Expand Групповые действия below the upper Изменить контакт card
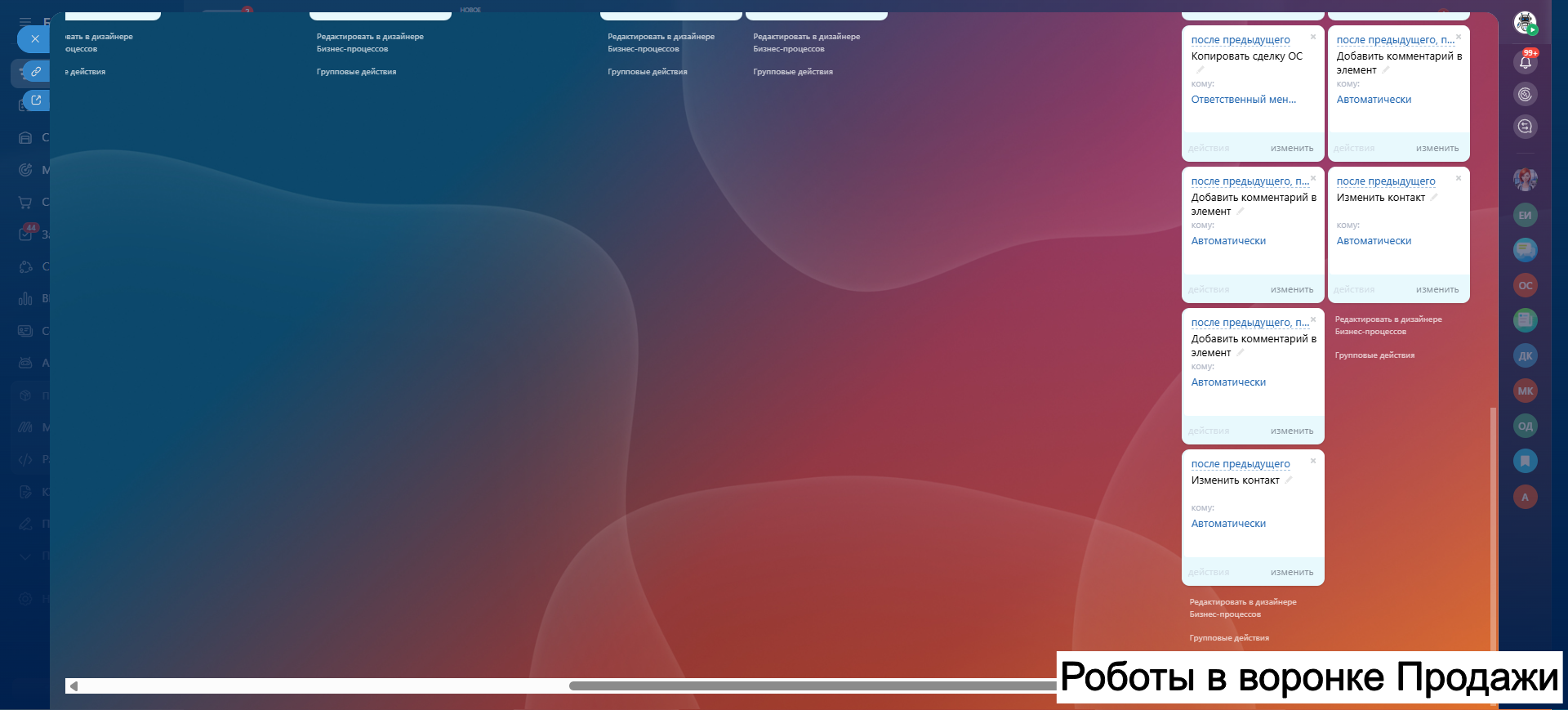1568x710 pixels. (1374, 355)
